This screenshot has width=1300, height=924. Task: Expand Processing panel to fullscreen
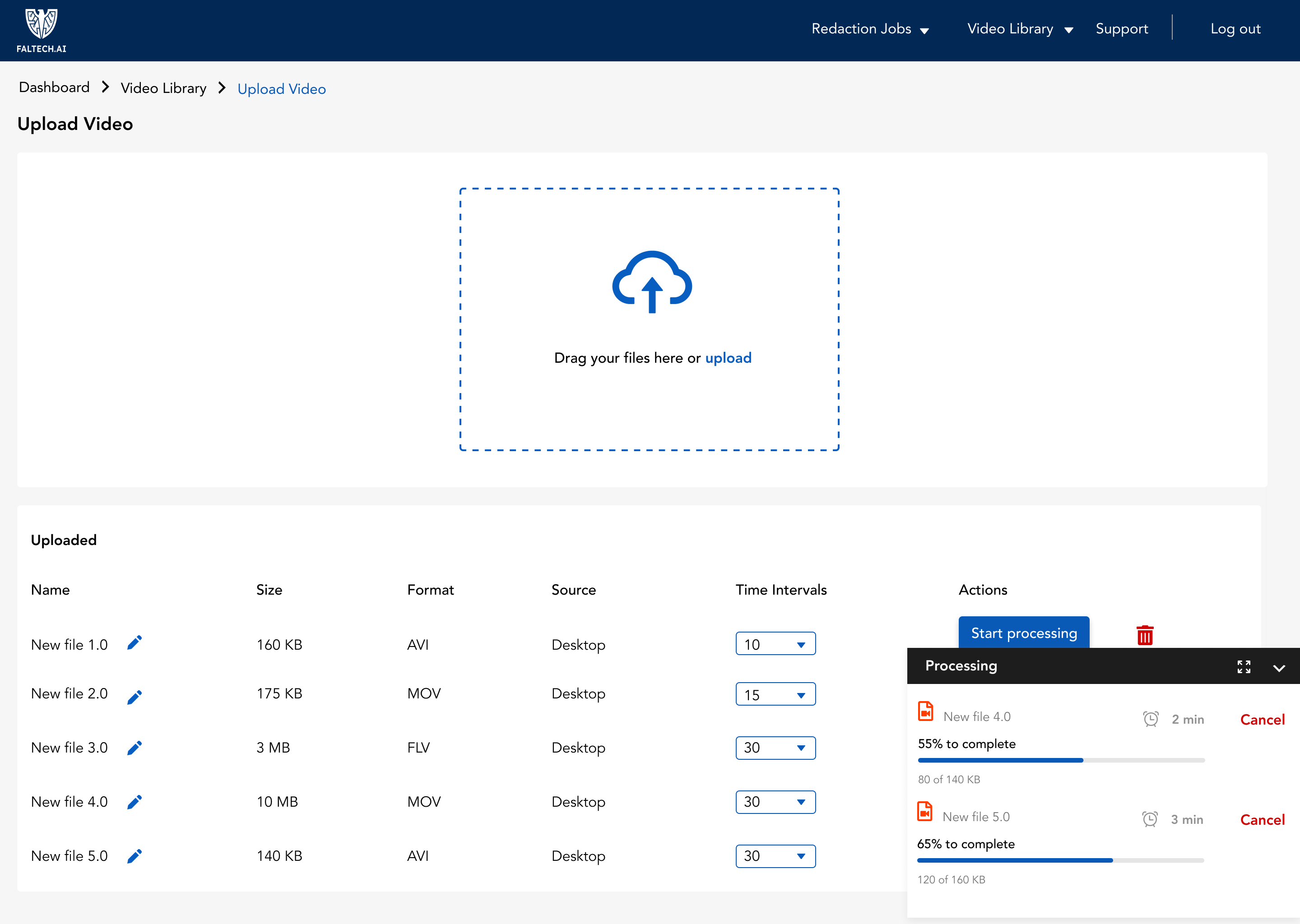click(1244, 666)
